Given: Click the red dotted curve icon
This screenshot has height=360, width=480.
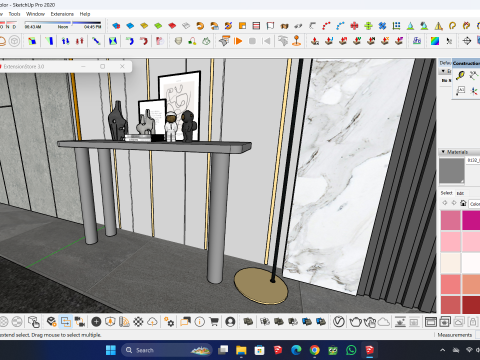Looking at the screenshot, I should (x=326, y=26).
